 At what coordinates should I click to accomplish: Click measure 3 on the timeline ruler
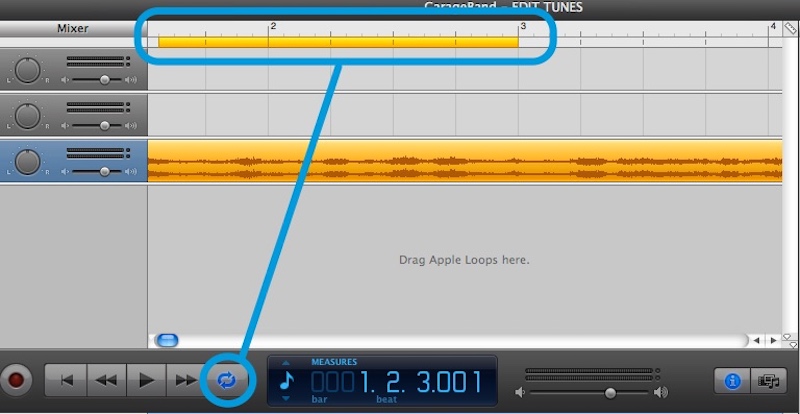[x=523, y=26]
